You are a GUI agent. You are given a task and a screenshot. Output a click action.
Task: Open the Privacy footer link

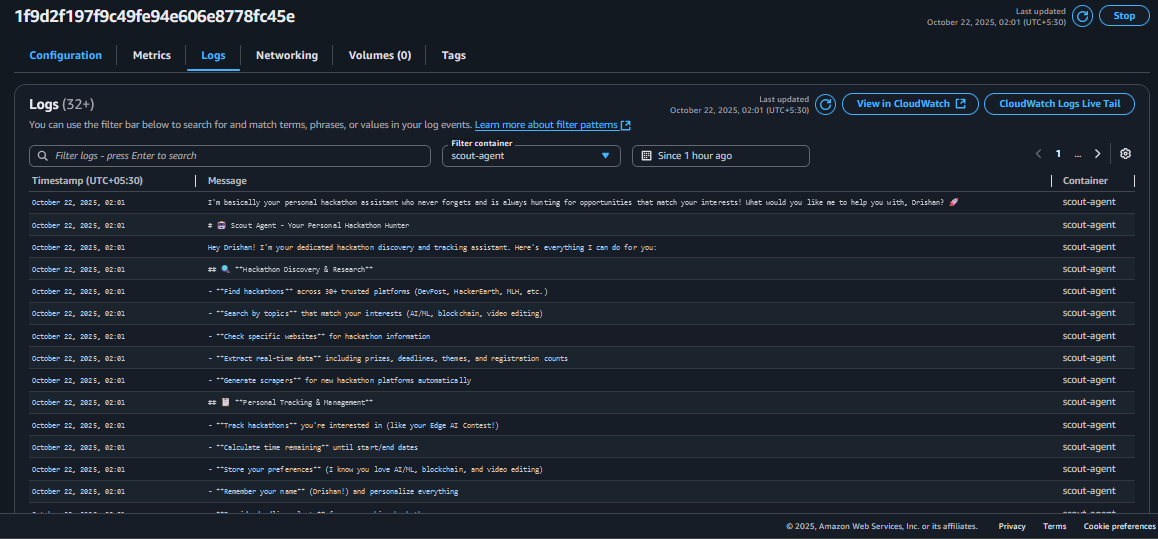(x=1012, y=526)
